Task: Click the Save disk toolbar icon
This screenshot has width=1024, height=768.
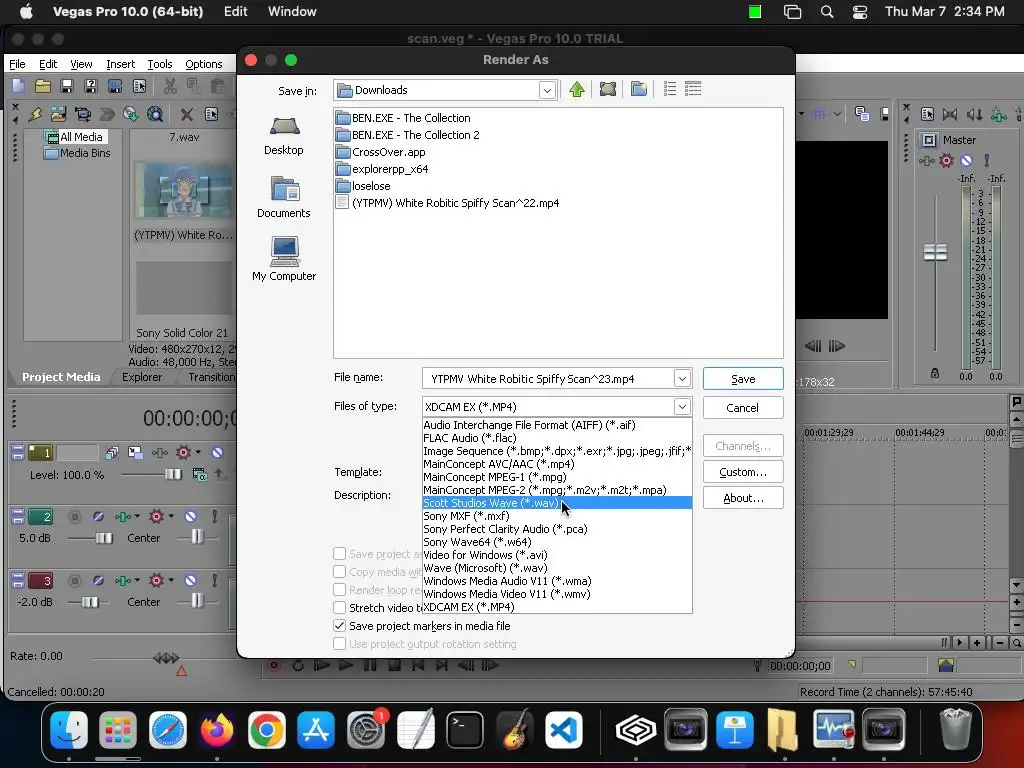Action: [x=67, y=86]
